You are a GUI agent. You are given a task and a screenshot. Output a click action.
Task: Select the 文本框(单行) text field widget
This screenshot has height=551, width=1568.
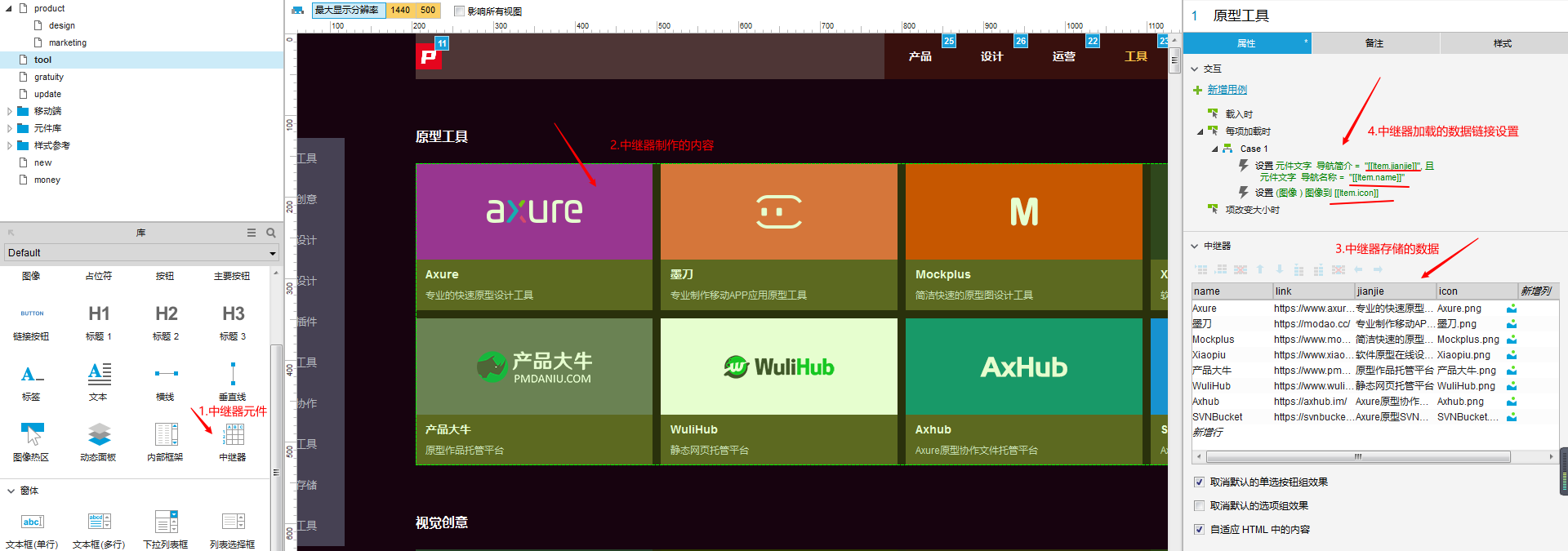tap(31, 529)
